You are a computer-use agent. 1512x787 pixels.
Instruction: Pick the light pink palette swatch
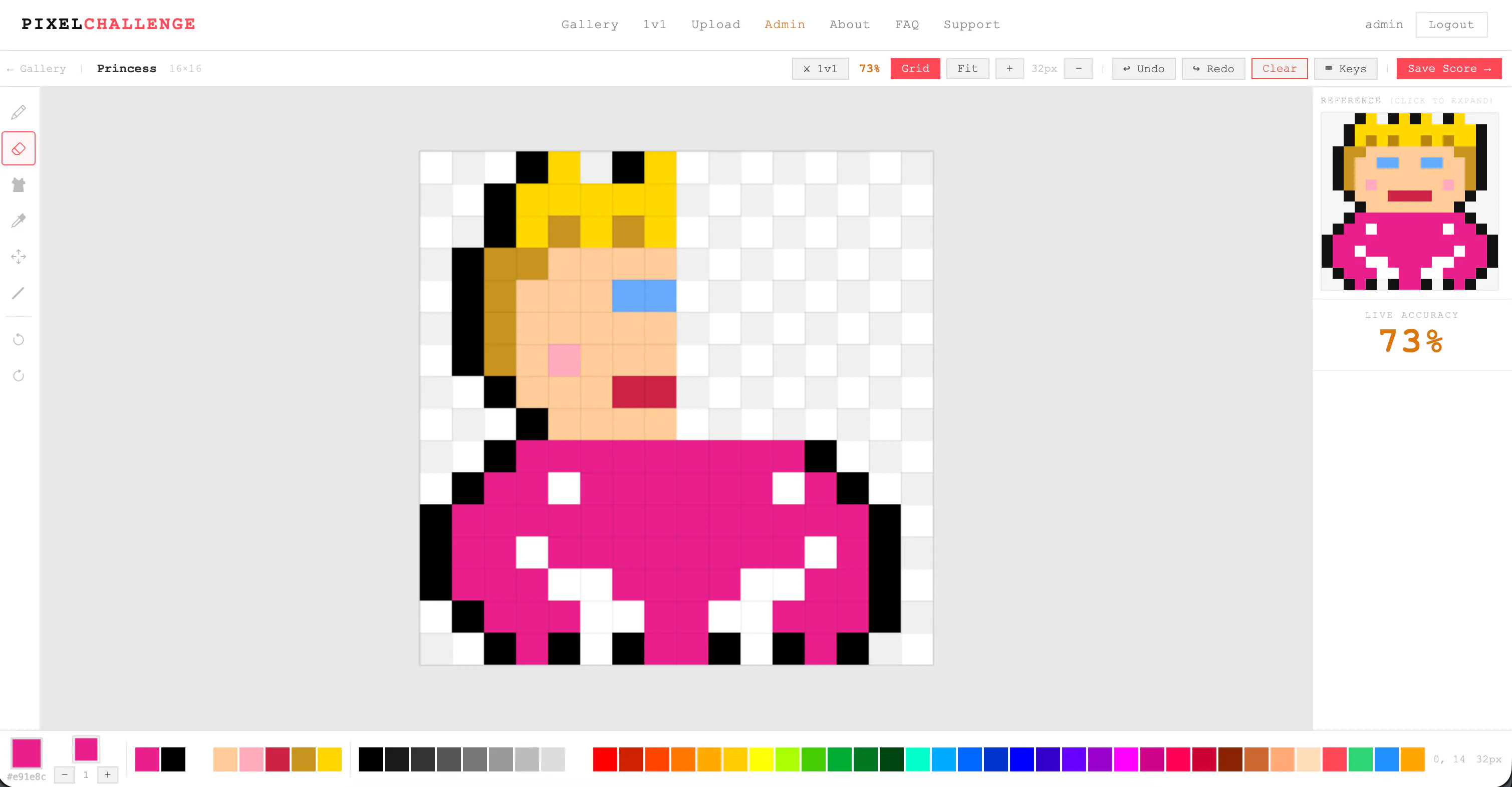point(251,759)
